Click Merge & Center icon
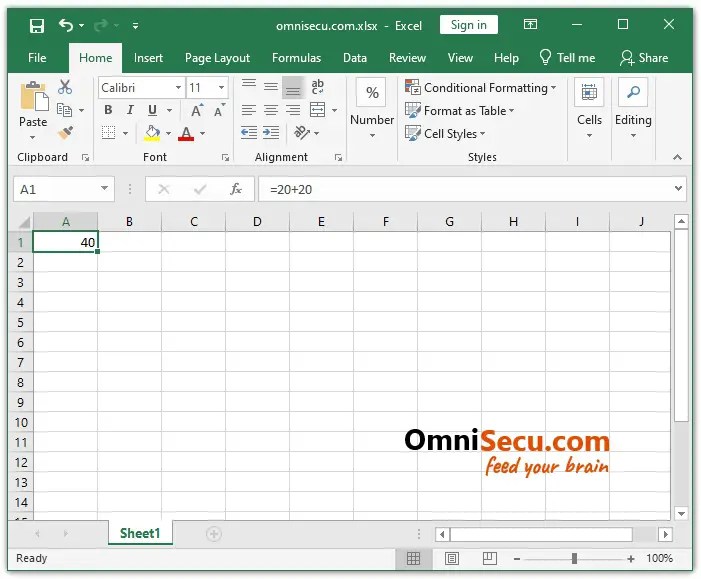This screenshot has width=701, height=579. [x=317, y=110]
